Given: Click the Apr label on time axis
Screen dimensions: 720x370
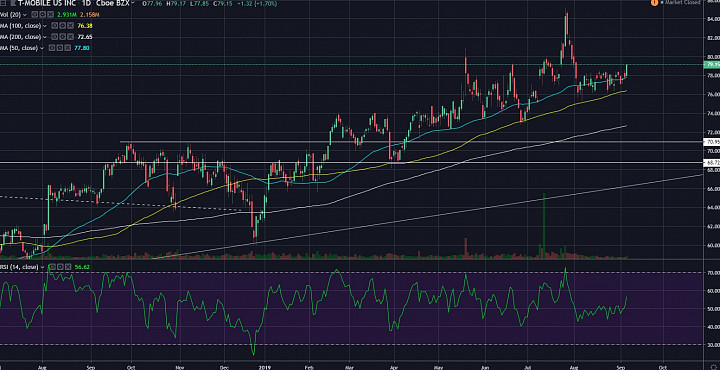Looking at the screenshot, I should 393,367.
